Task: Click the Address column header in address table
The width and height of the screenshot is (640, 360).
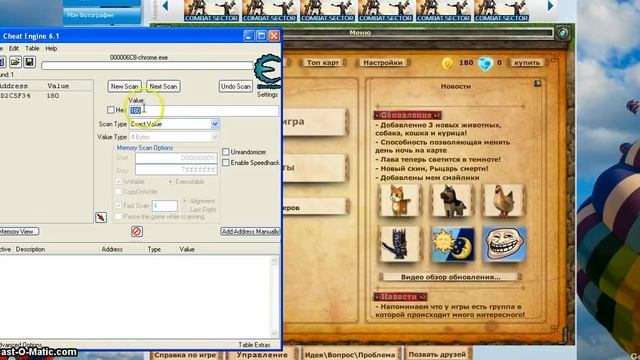Action: tap(112, 249)
